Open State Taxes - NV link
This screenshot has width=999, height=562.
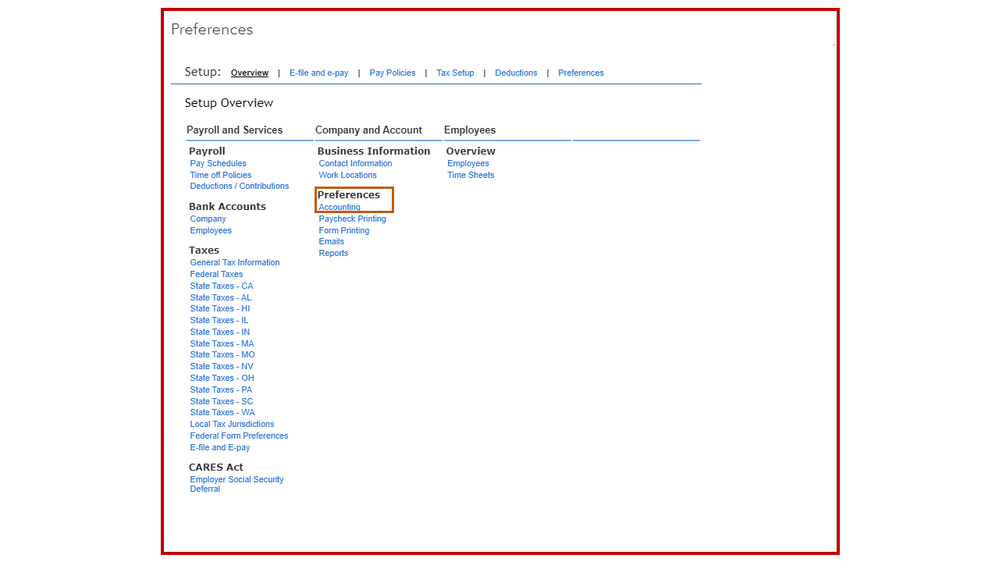point(221,366)
